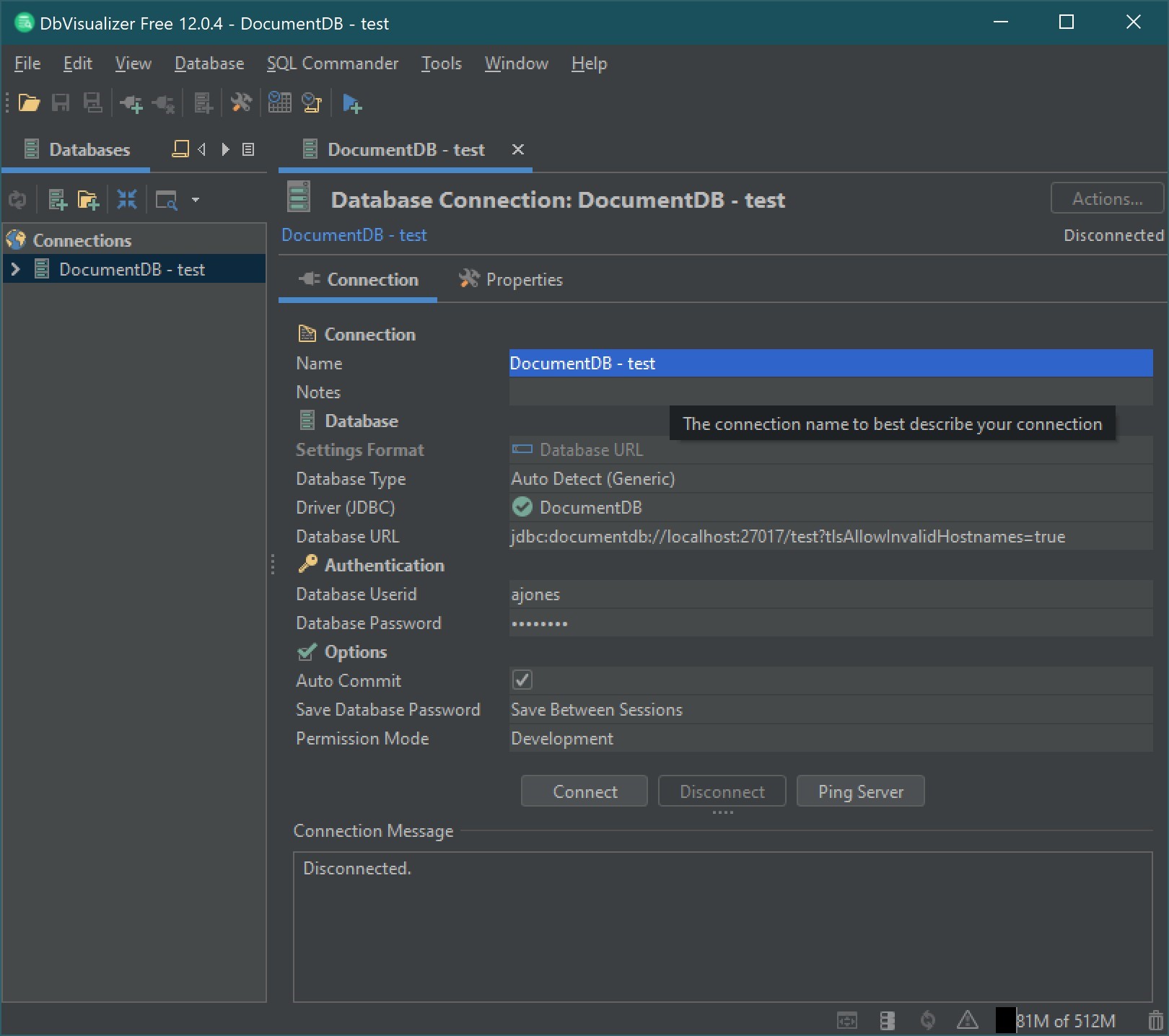1169x1036 pixels.
Task: Open the SQL Commander menu
Action: tap(333, 63)
